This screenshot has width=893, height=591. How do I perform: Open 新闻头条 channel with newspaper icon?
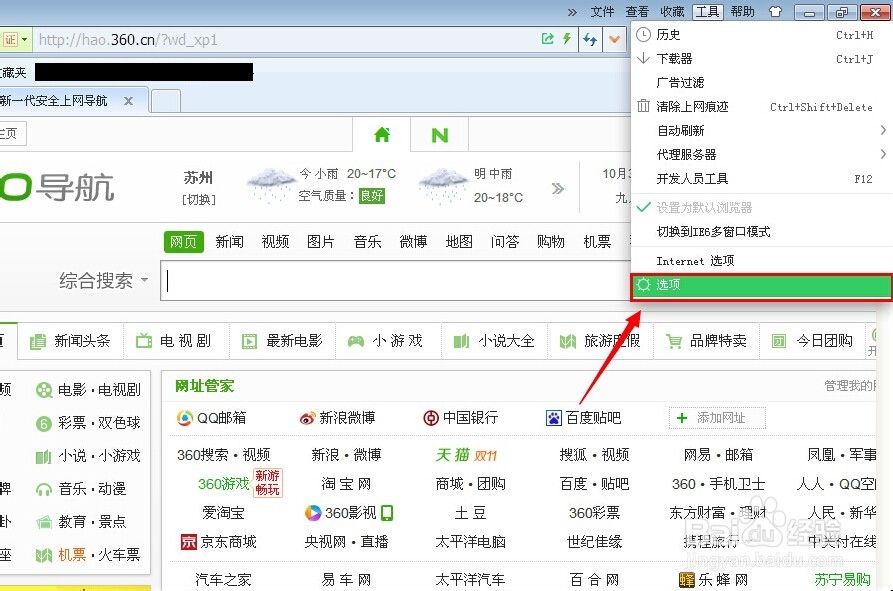click(69, 341)
